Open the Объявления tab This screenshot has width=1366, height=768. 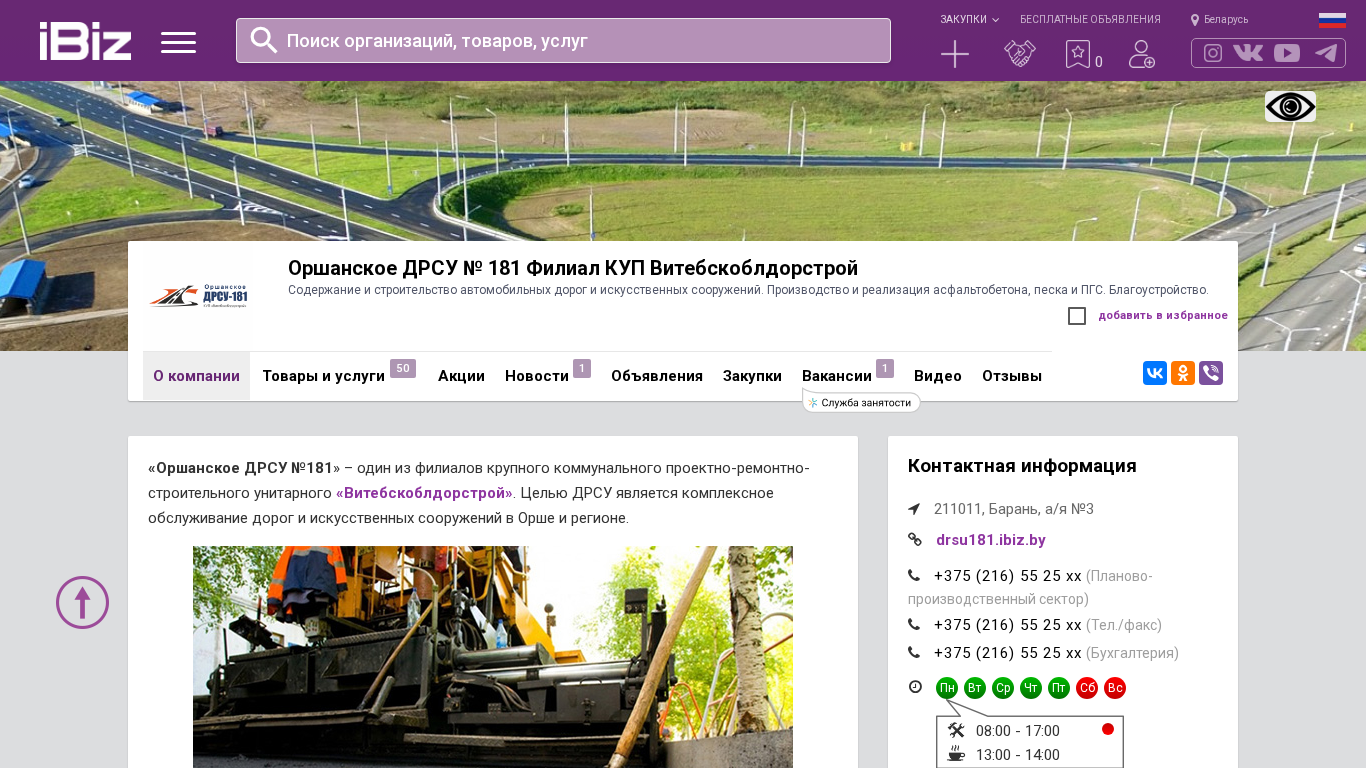pos(657,376)
